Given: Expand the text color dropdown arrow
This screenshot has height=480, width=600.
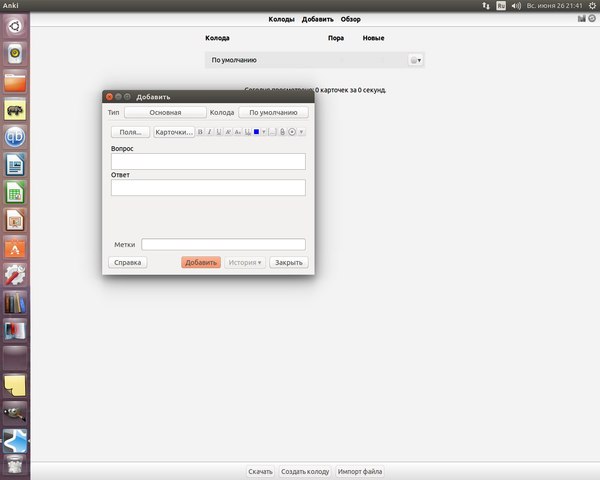Looking at the screenshot, I should pyautogui.click(x=263, y=132).
